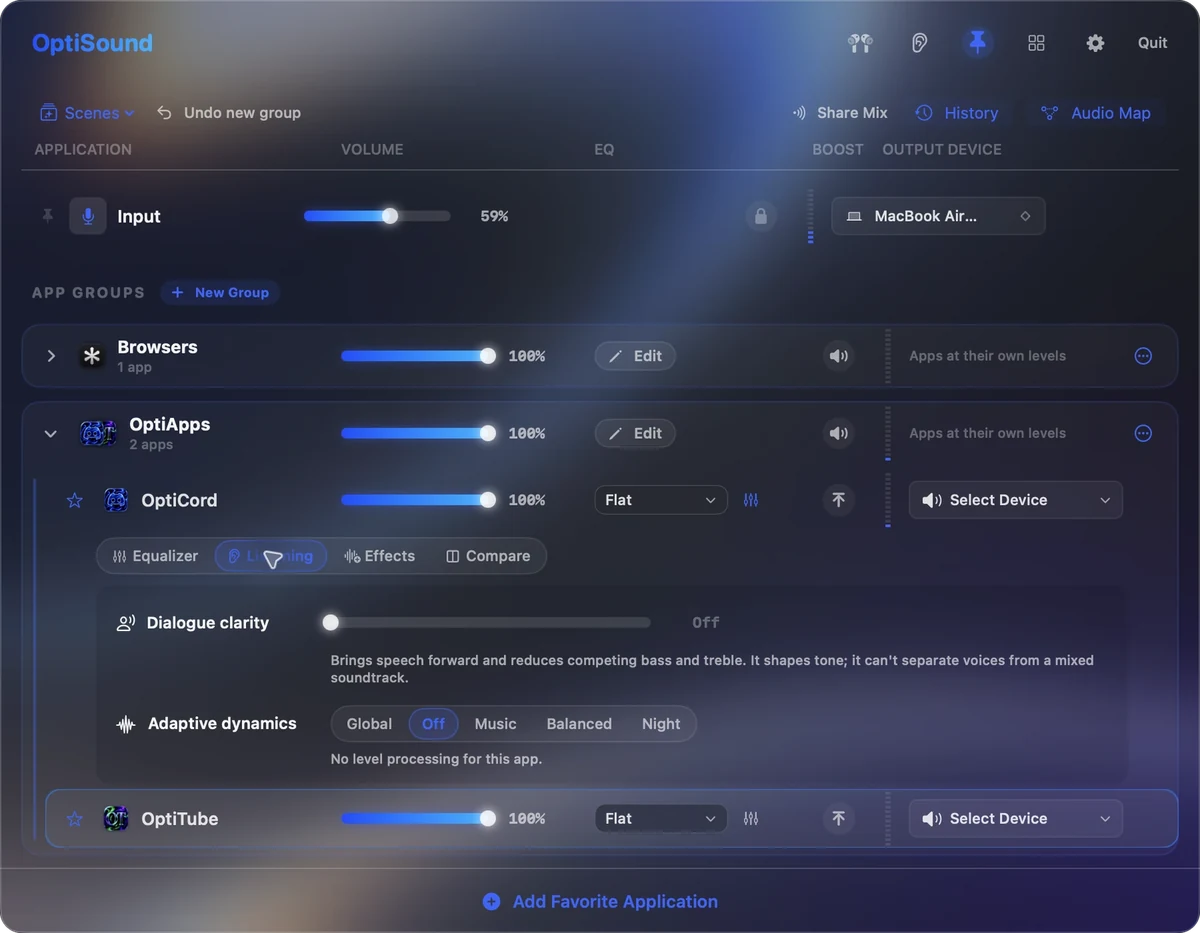This screenshot has width=1200, height=933.
Task: Click Edit EQ for OptiApps
Action: (x=635, y=433)
